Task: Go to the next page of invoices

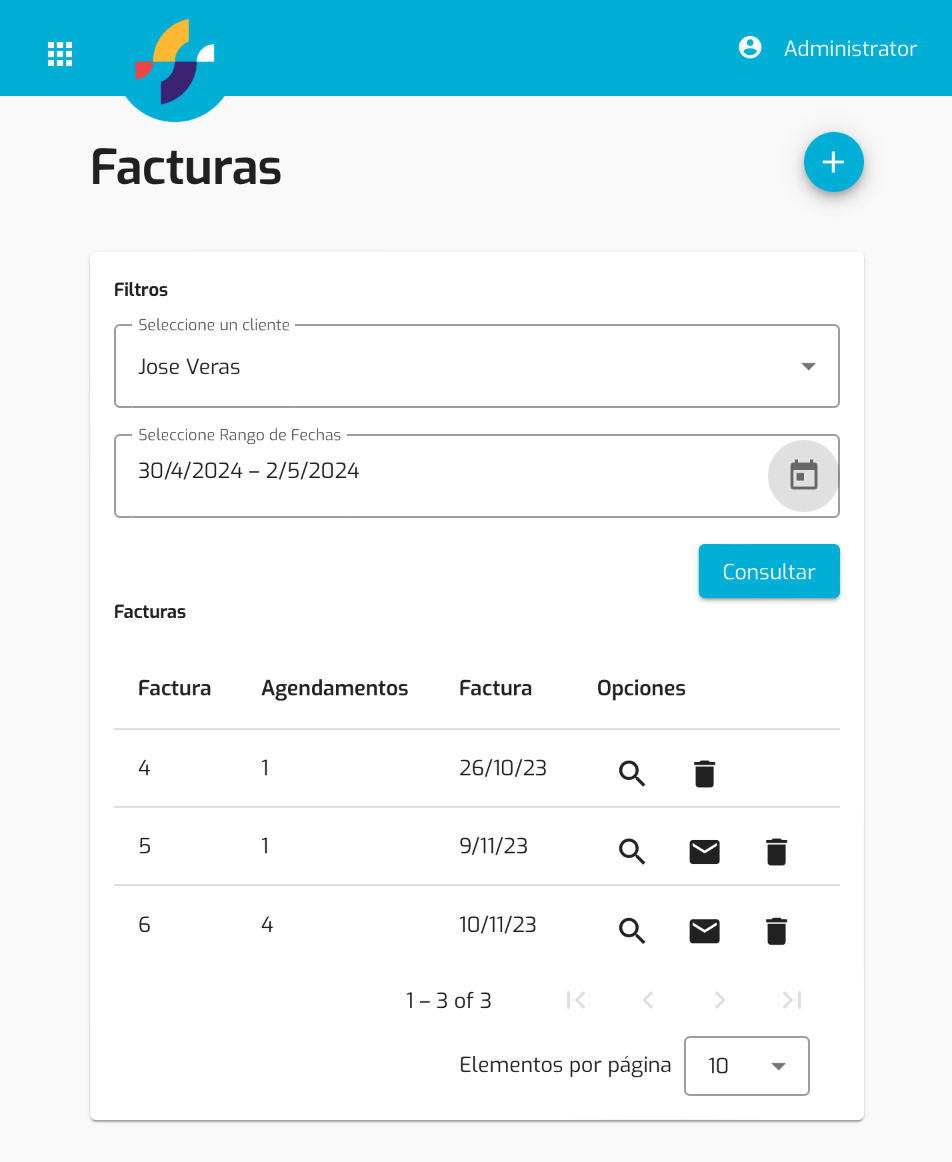Action: (x=719, y=1000)
